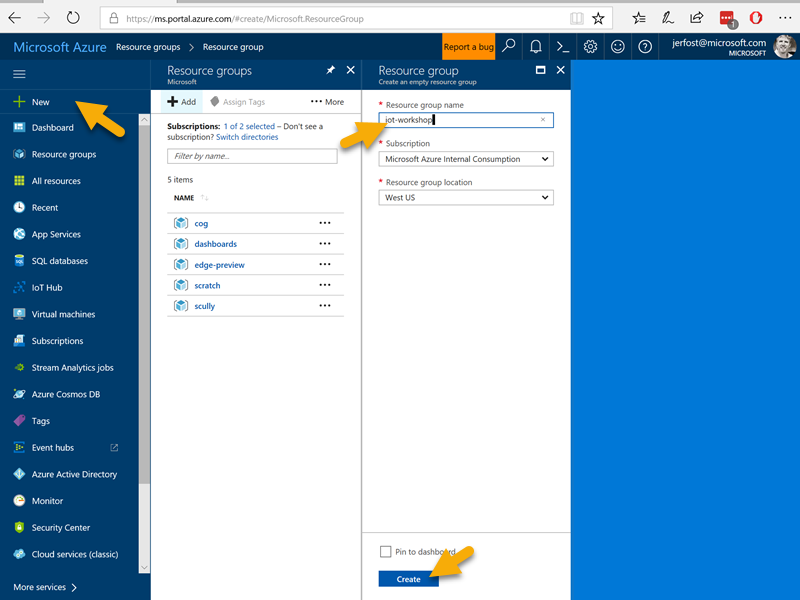Clear the resource group name field
The width and height of the screenshot is (800, 600).
point(543,119)
